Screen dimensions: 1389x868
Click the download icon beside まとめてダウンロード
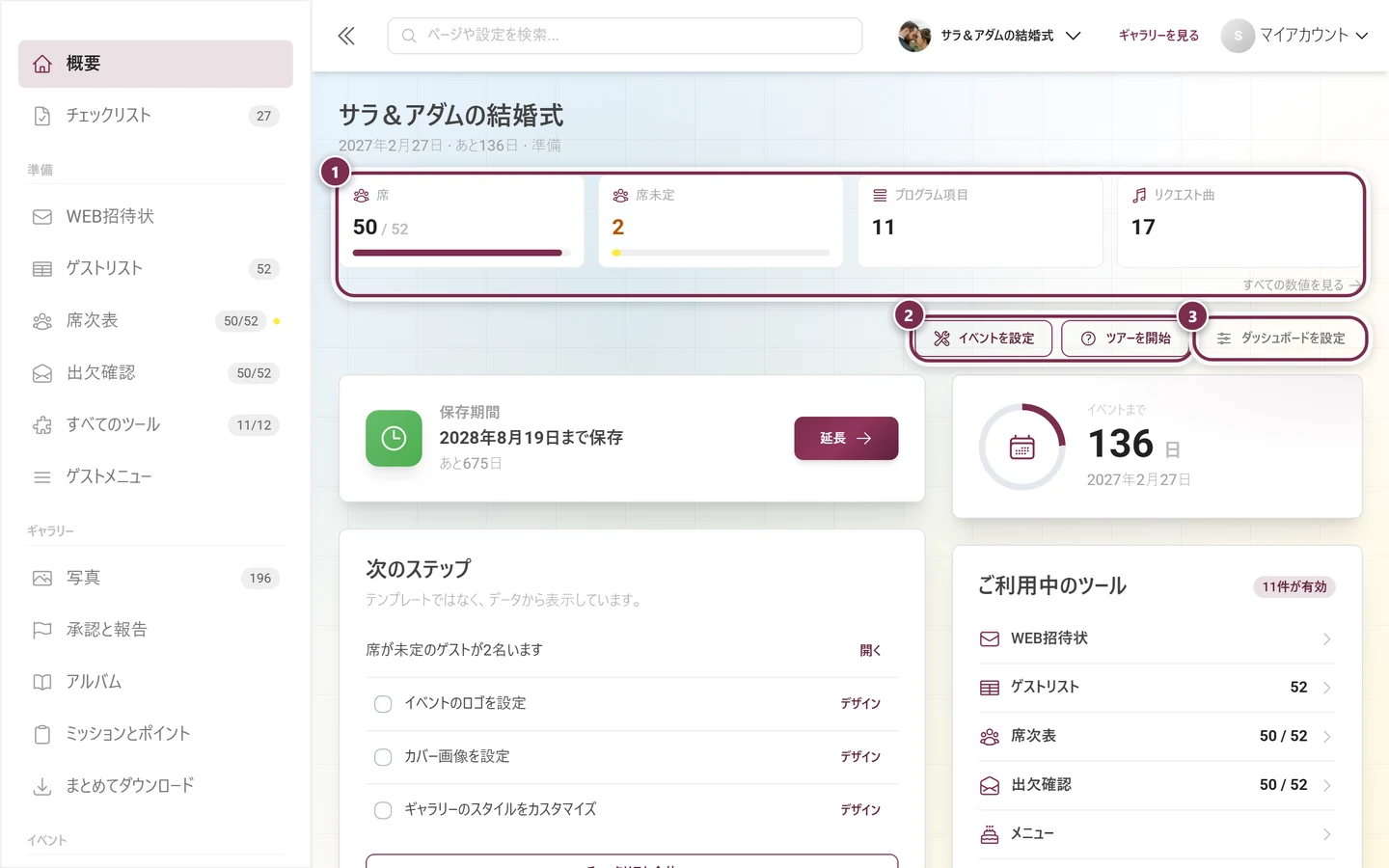click(42, 787)
